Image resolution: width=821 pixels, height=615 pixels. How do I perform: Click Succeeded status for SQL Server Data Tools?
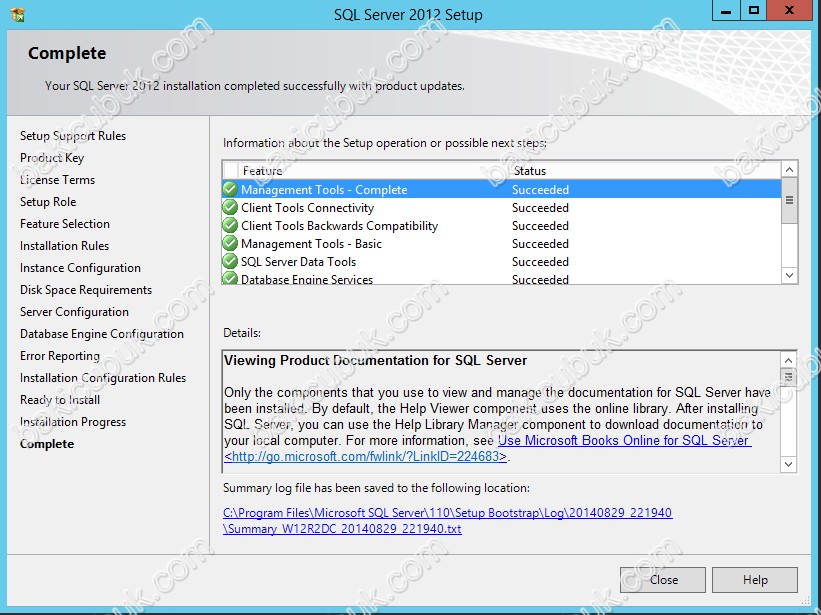tap(540, 262)
